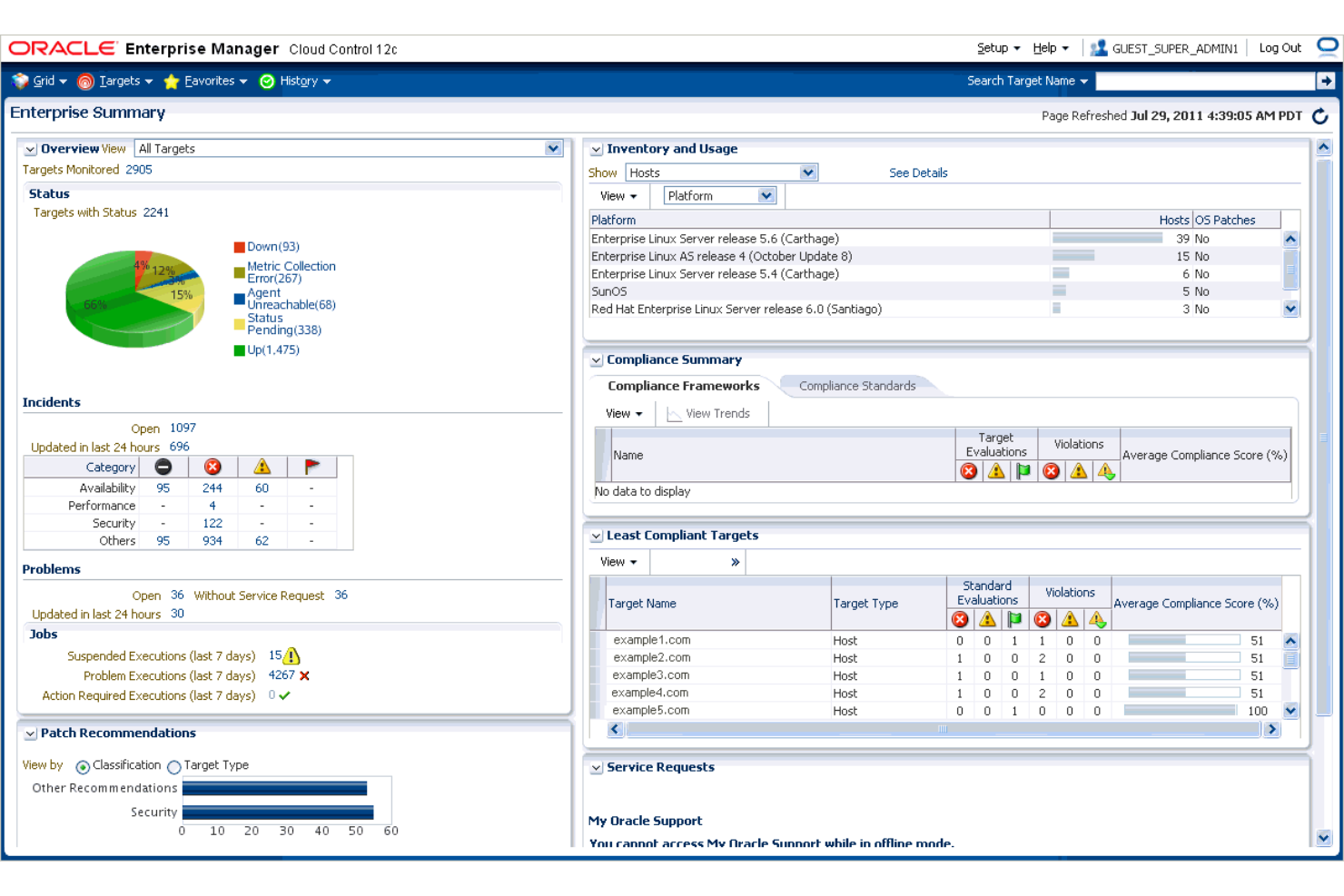This screenshot has height=896, width=1344.
Task: Click the Targets bullseye icon
Action: (85, 81)
